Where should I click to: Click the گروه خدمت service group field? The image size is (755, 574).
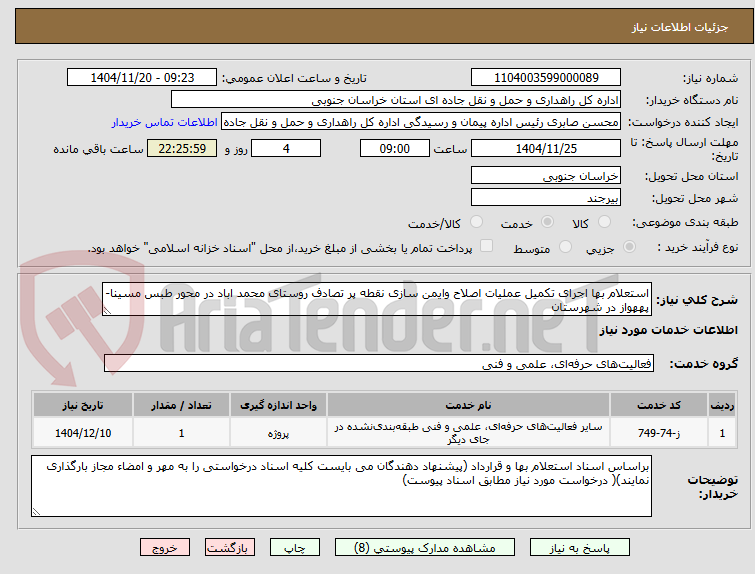point(379,364)
